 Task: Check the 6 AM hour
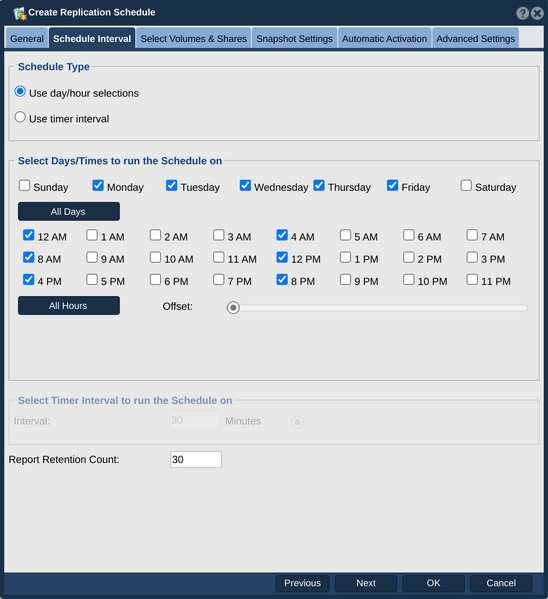click(409, 235)
